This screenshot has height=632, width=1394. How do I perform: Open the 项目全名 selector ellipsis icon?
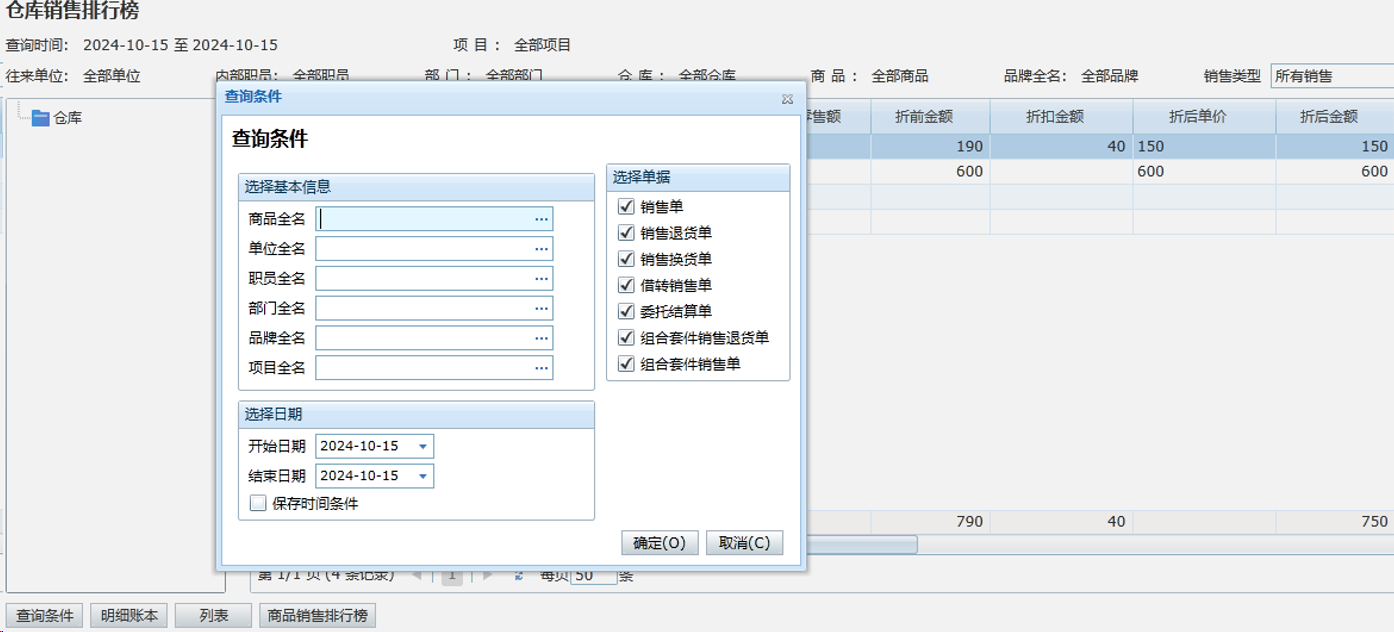[541, 368]
